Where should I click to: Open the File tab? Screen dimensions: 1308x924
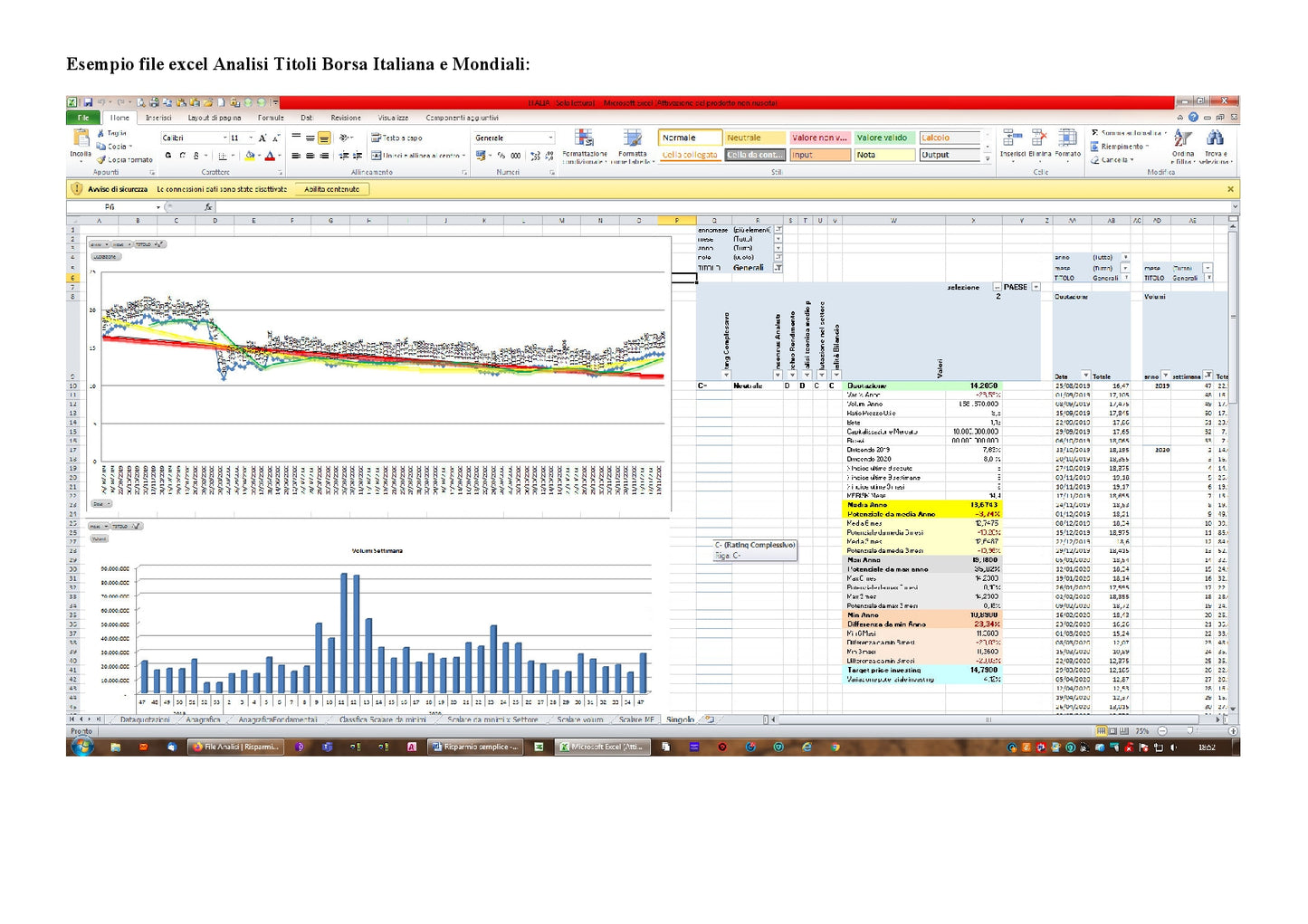(83, 118)
